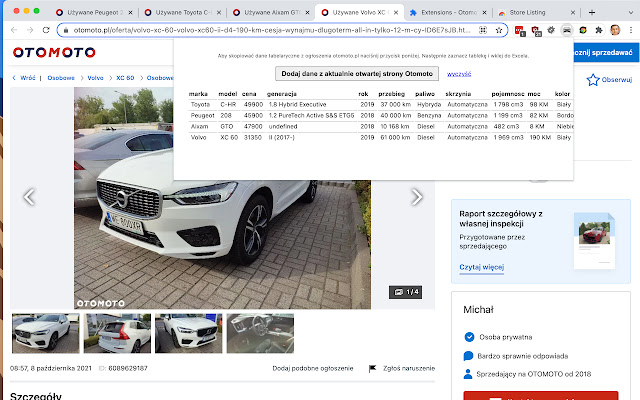
Task: Click the Toyota cell in the table
Action: (x=200, y=104)
